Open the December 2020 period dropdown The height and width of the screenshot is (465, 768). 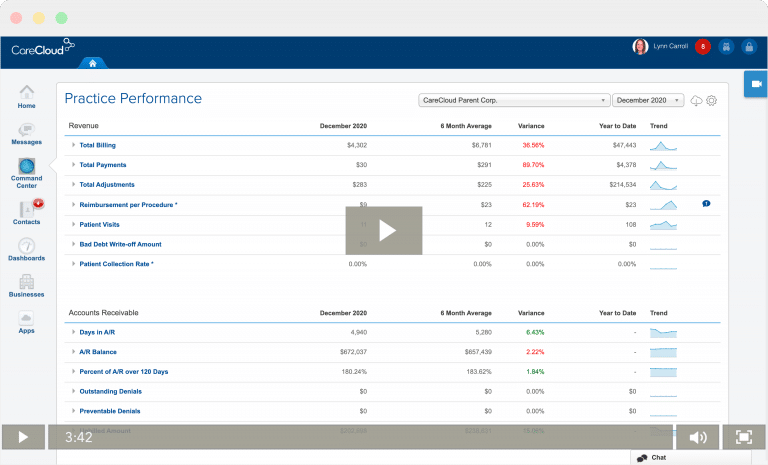[x=648, y=100]
